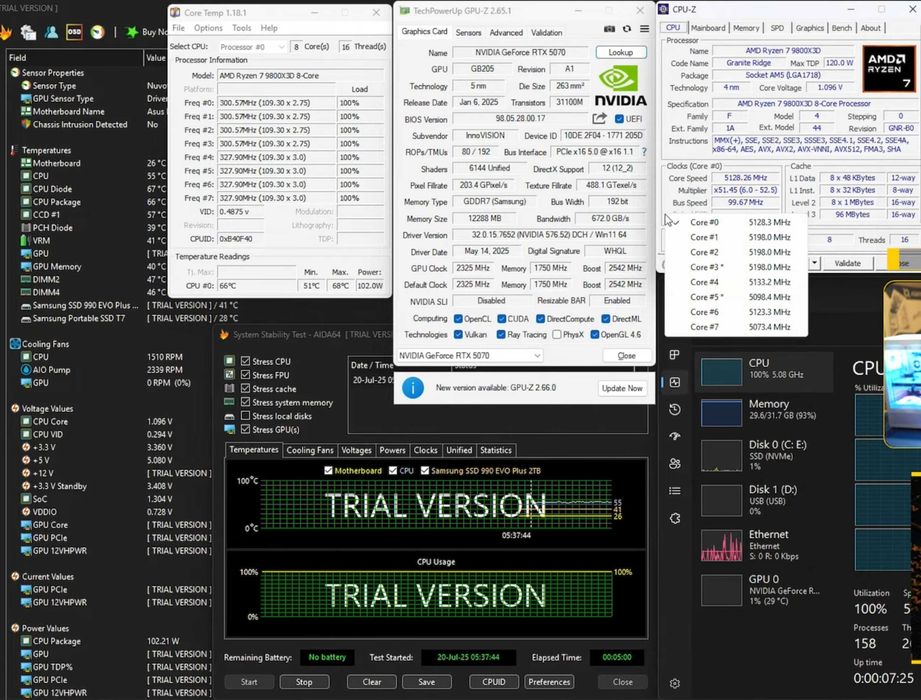The height and width of the screenshot is (700, 921).
Task: Click the GPU-Z screenshot camera icon
Action: (x=609, y=29)
